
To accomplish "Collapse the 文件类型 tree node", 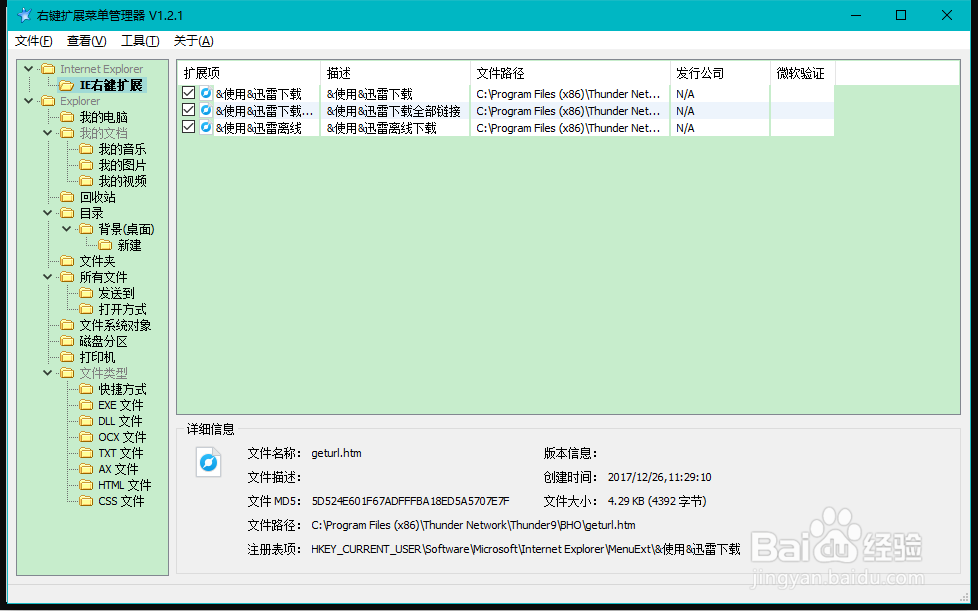I will click(x=48, y=373).
